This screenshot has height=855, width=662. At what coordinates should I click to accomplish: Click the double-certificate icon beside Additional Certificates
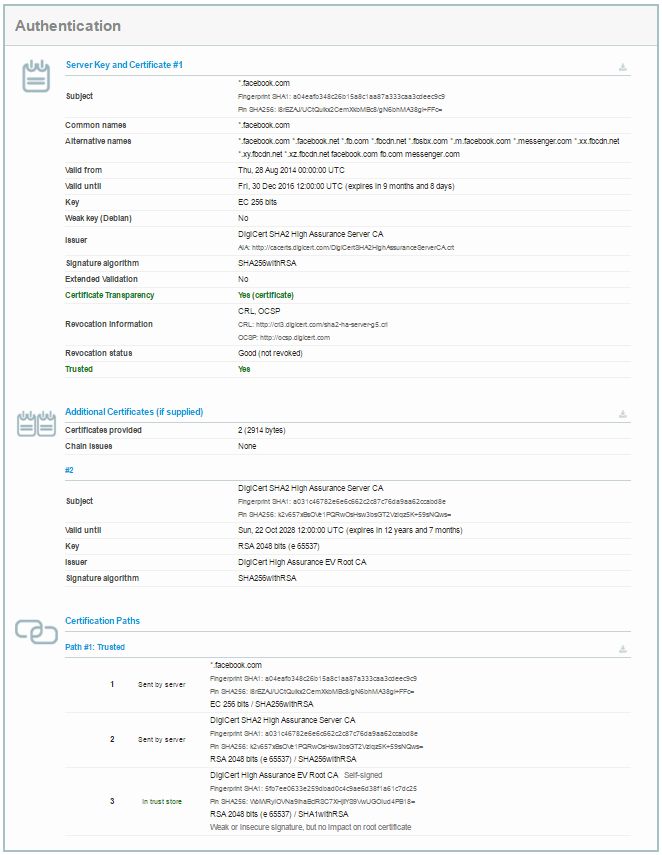pos(36,424)
